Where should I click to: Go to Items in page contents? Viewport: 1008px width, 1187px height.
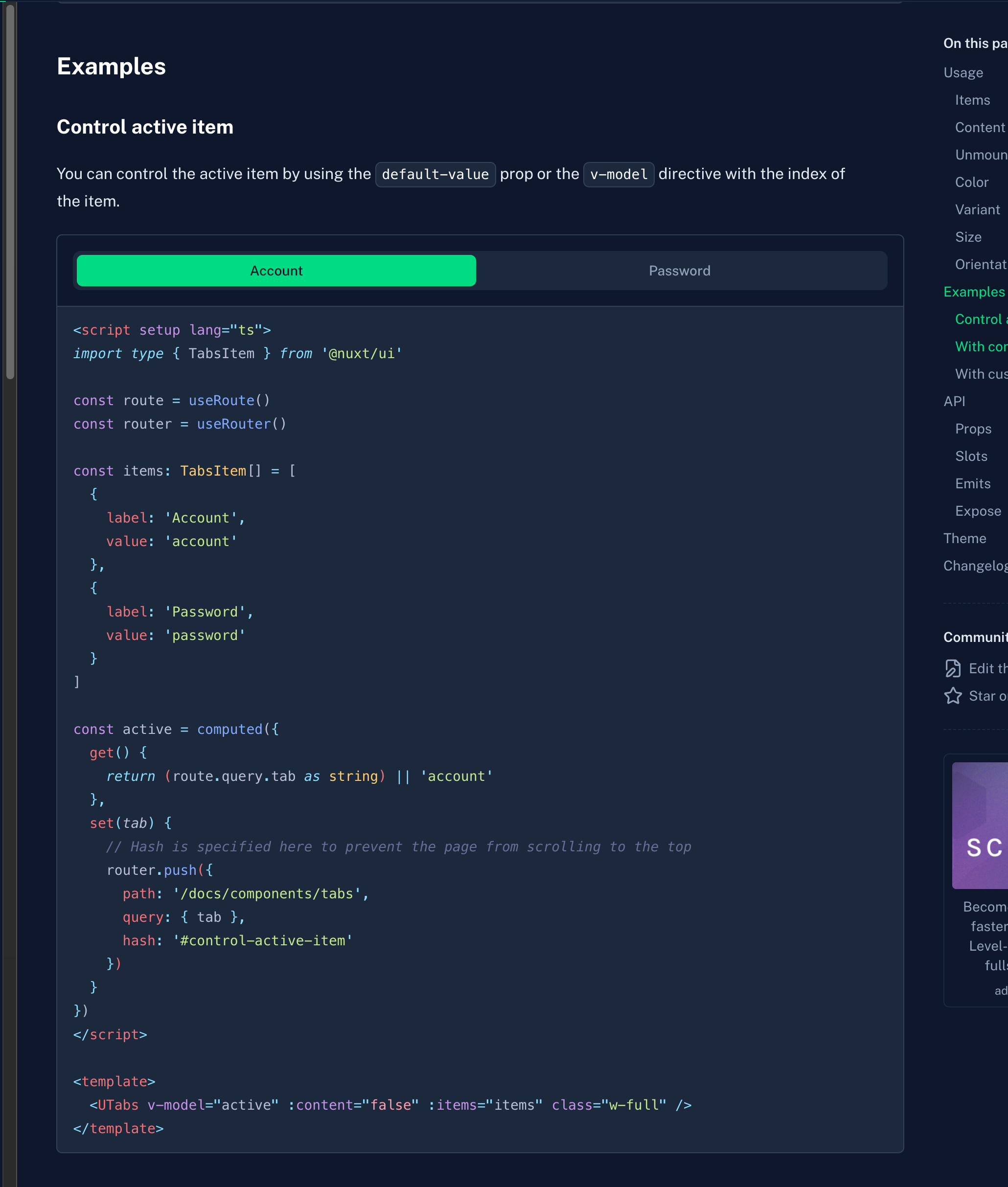[972, 100]
